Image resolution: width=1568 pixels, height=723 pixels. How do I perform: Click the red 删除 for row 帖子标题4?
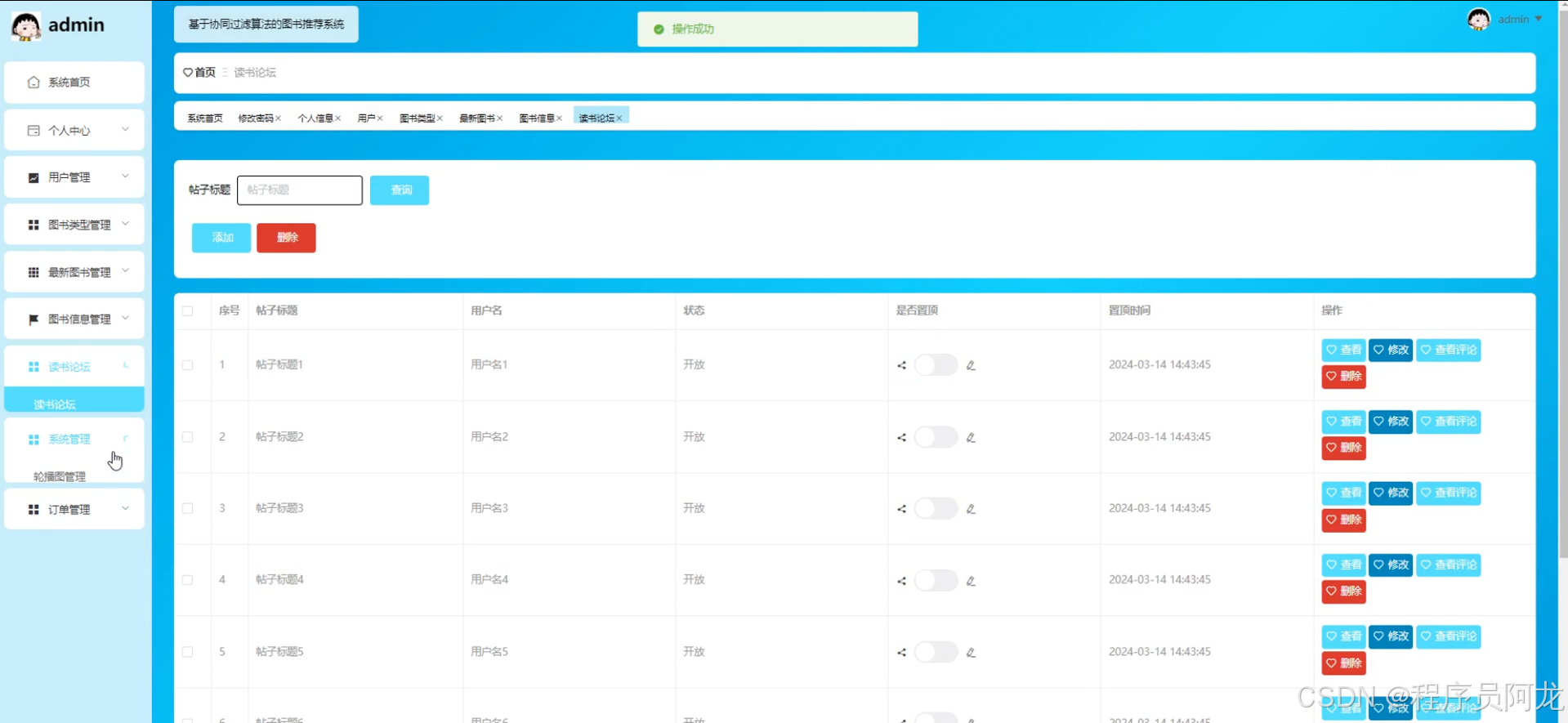(x=1343, y=591)
